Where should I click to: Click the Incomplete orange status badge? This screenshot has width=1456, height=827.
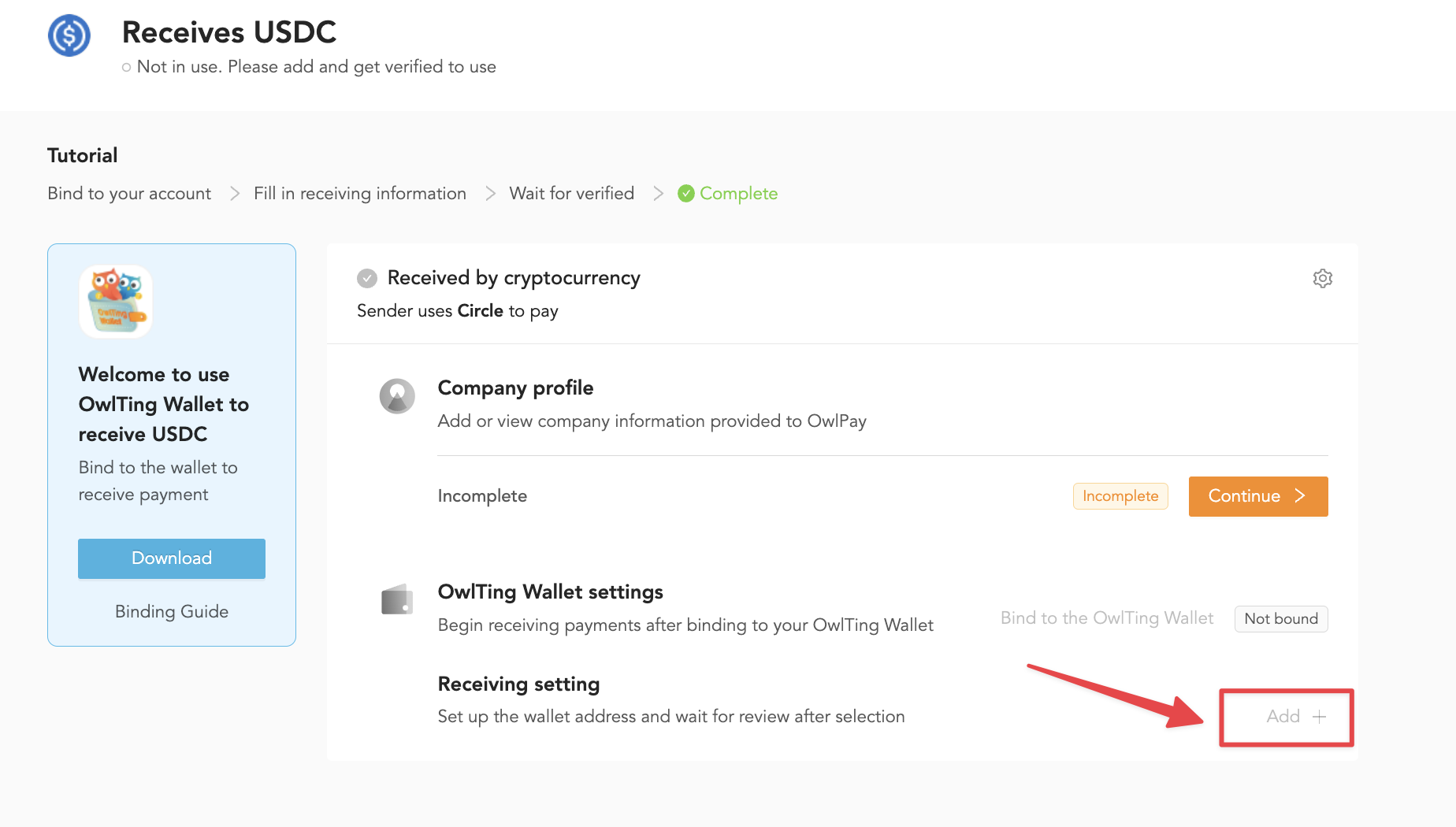click(1120, 496)
